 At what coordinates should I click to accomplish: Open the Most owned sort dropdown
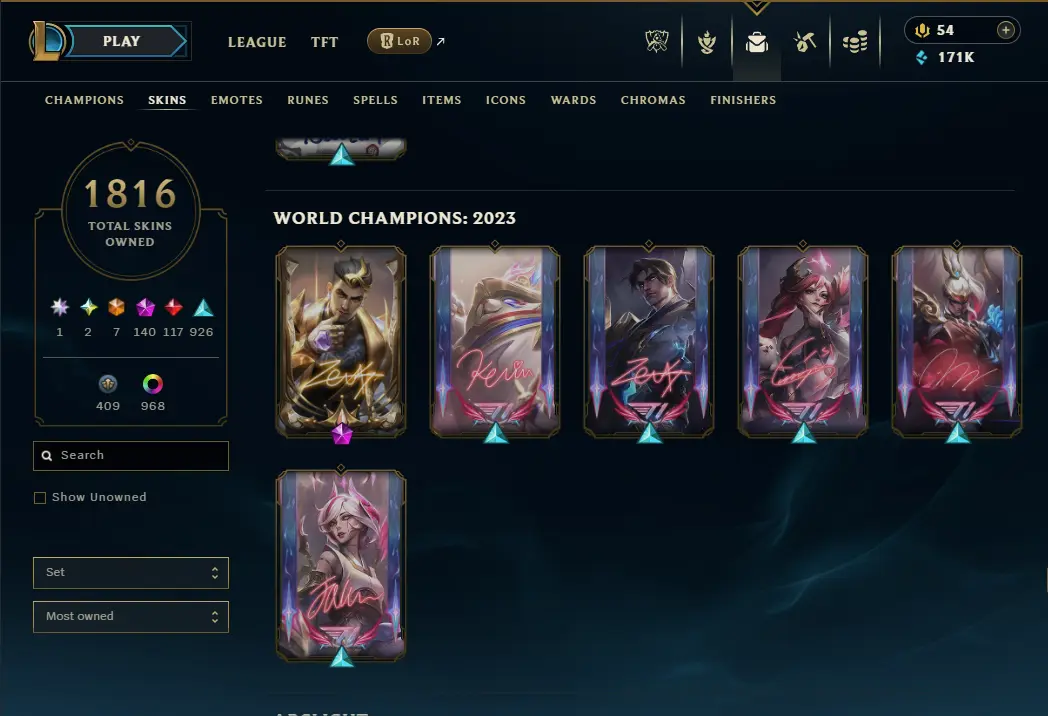131,616
